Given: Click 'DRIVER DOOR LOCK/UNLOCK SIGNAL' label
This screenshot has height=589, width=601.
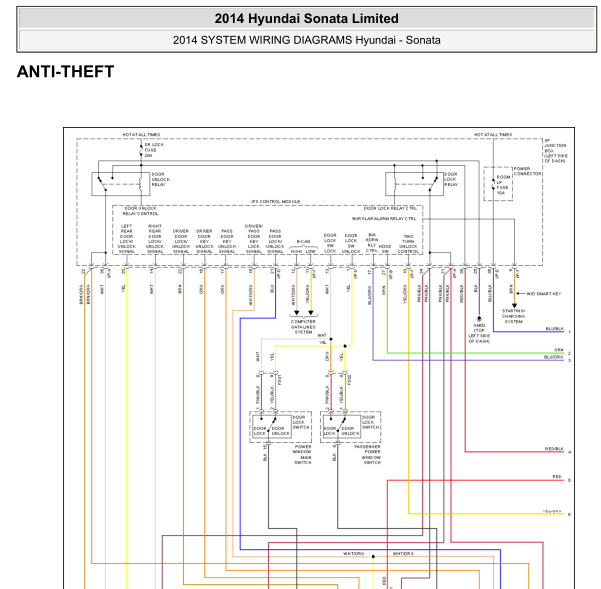Looking at the screenshot, I should click(181, 241).
